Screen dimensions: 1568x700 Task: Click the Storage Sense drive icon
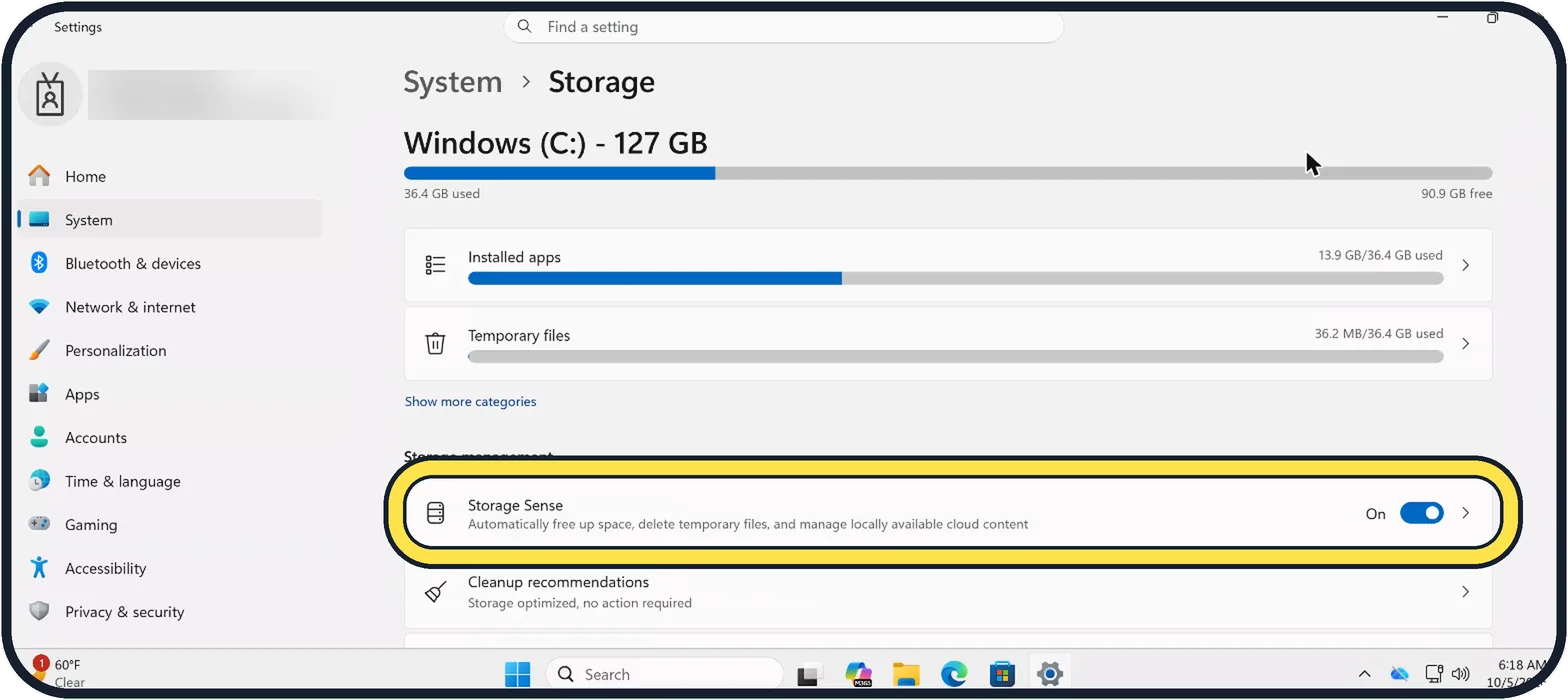(x=435, y=514)
